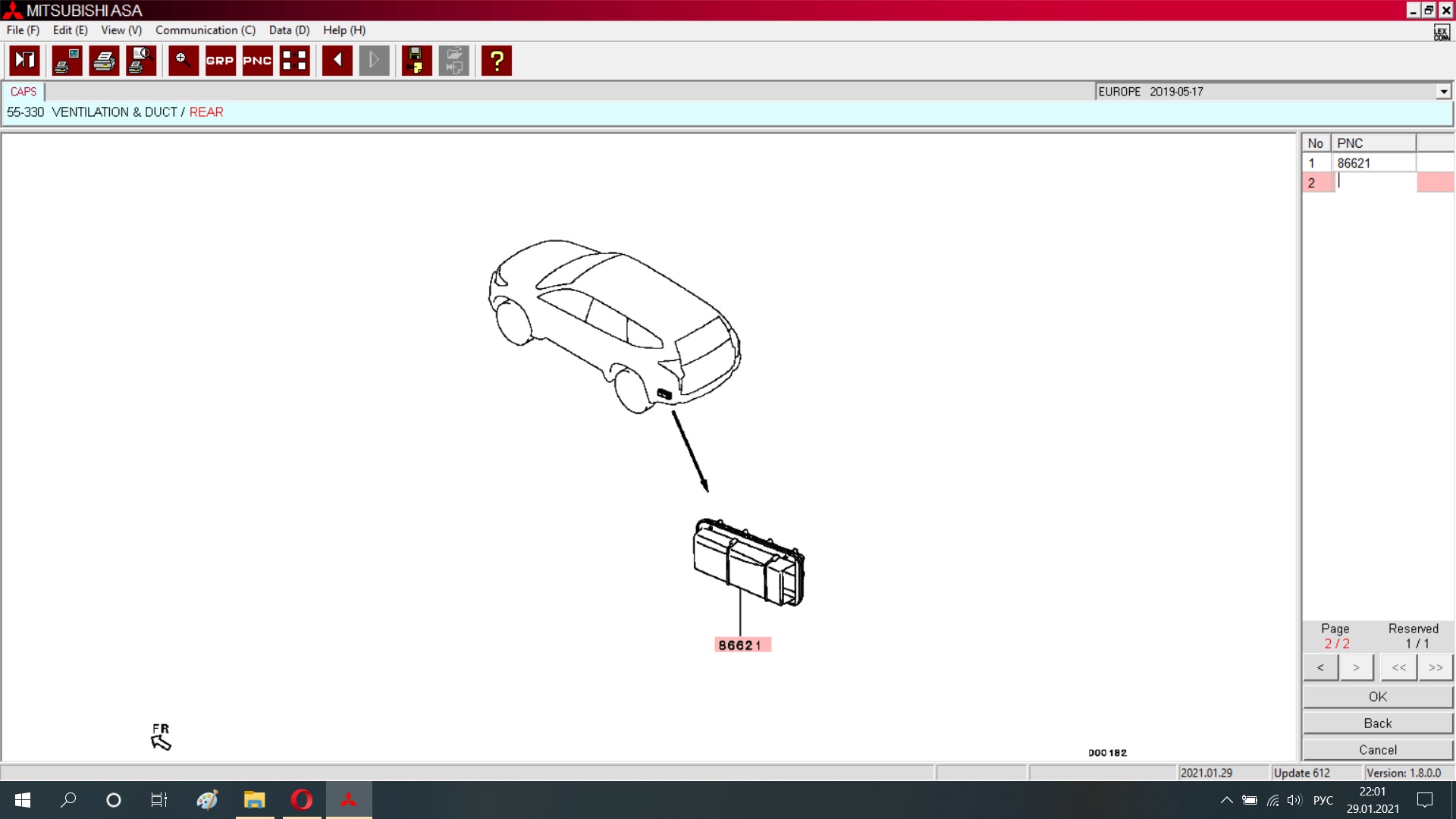Click the save floppy disk toolbar icon
Viewport: 1456px width, 819px height.
416,61
